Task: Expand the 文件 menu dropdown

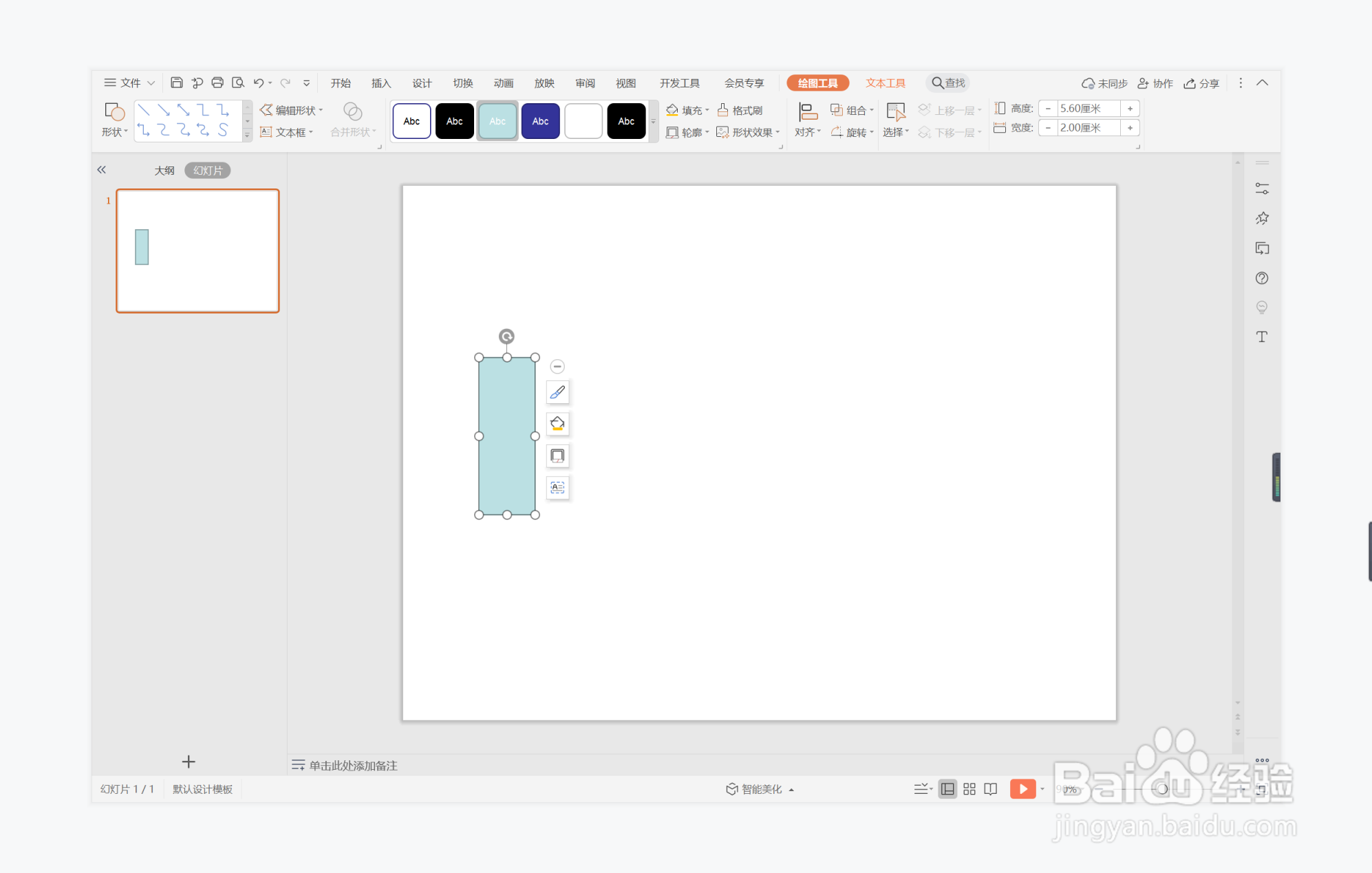Action: pyautogui.click(x=130, y=83)
